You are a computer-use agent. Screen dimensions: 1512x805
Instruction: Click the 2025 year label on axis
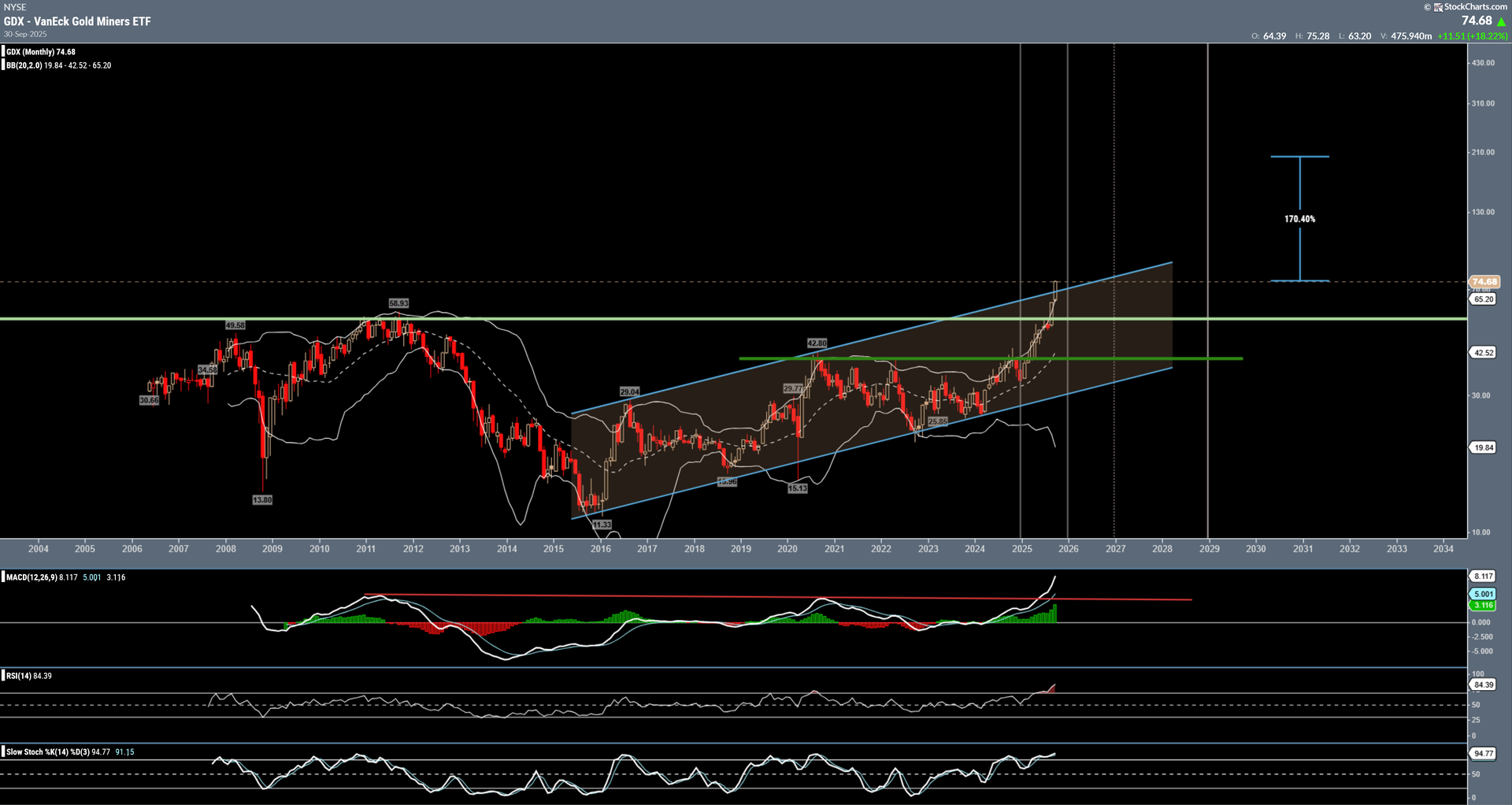(1021, 549)
